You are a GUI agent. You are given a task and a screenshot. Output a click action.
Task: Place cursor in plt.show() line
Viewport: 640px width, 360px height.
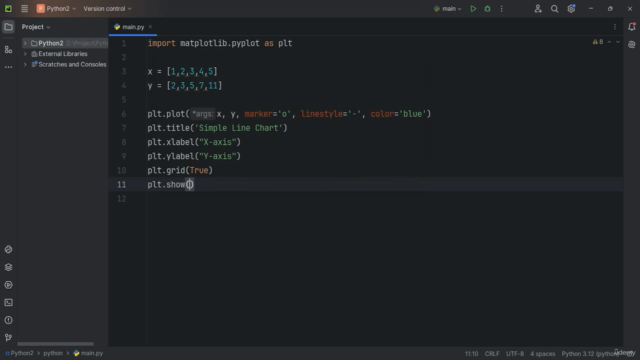point(171,184)
